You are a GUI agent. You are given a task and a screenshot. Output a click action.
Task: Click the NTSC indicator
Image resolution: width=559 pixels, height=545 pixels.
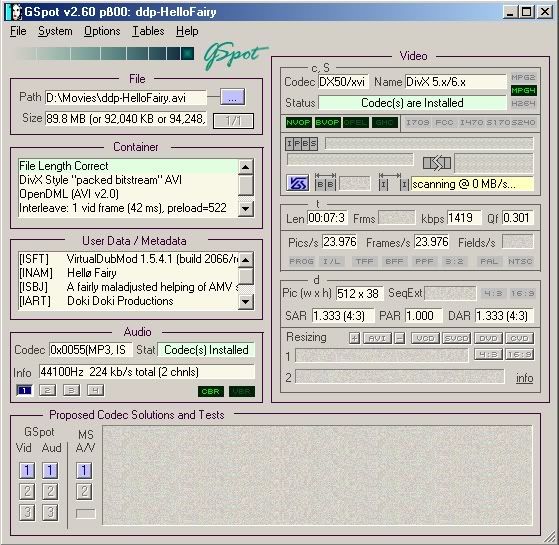[520, 261]
